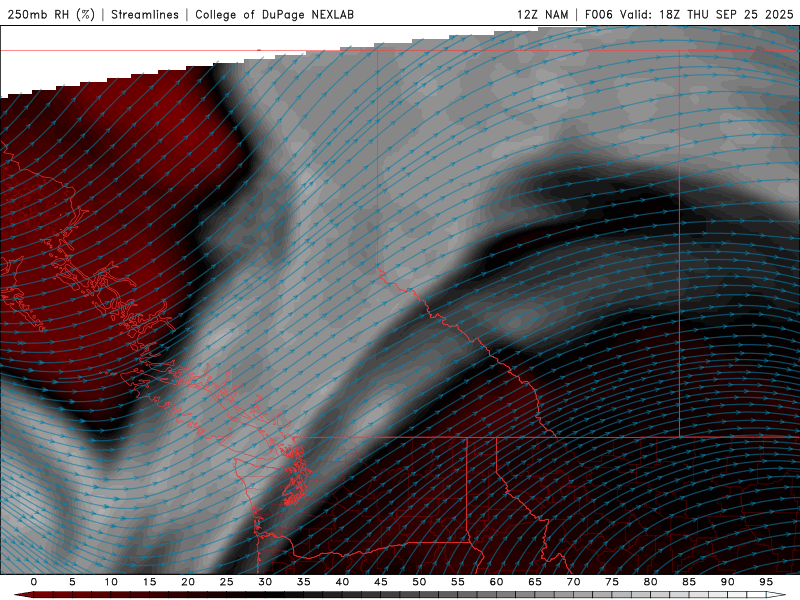Click the white colorbar arrow tip past '95'
This screenshot has width=800, height=600.
(x=777, y=595)
